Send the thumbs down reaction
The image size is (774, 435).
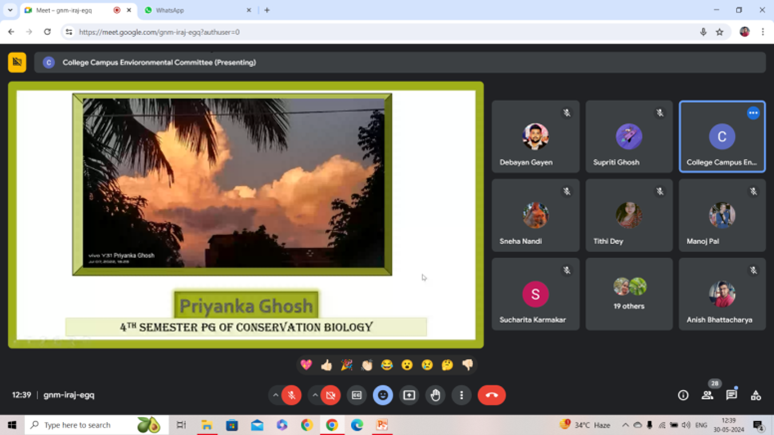click(x=467, y=365)
